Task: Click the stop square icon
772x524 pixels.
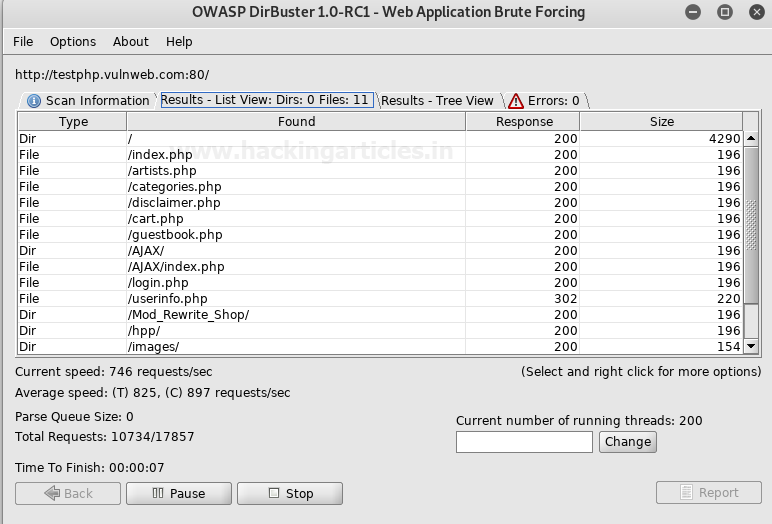Action: 274,493
